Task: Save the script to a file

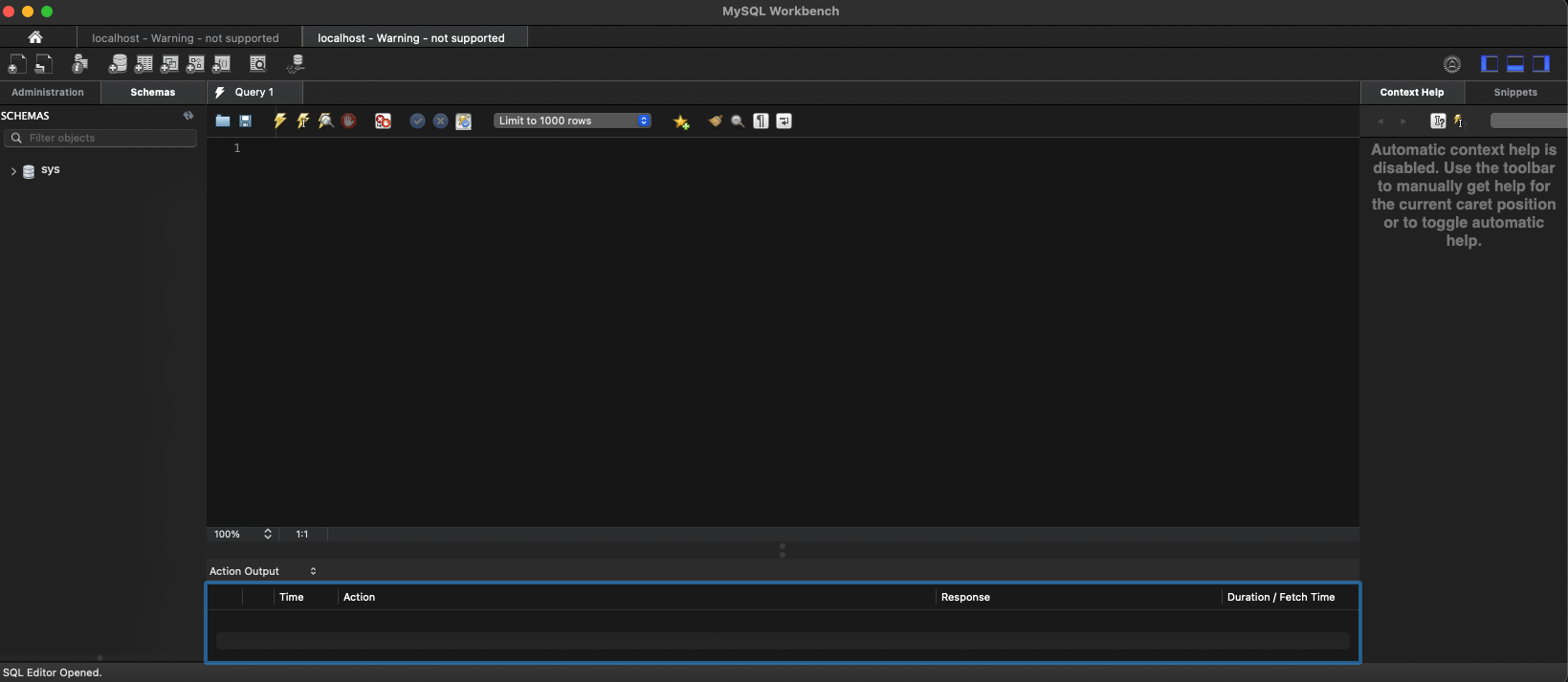Action: pyautogui.click(x=246, y=121)
